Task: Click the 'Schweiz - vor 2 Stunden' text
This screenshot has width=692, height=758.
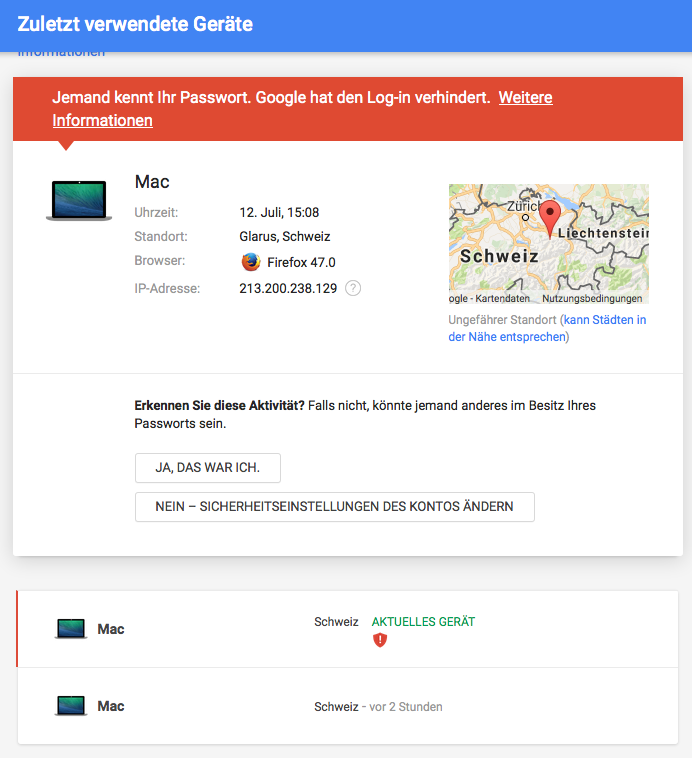Action: (x=378, y=707)
